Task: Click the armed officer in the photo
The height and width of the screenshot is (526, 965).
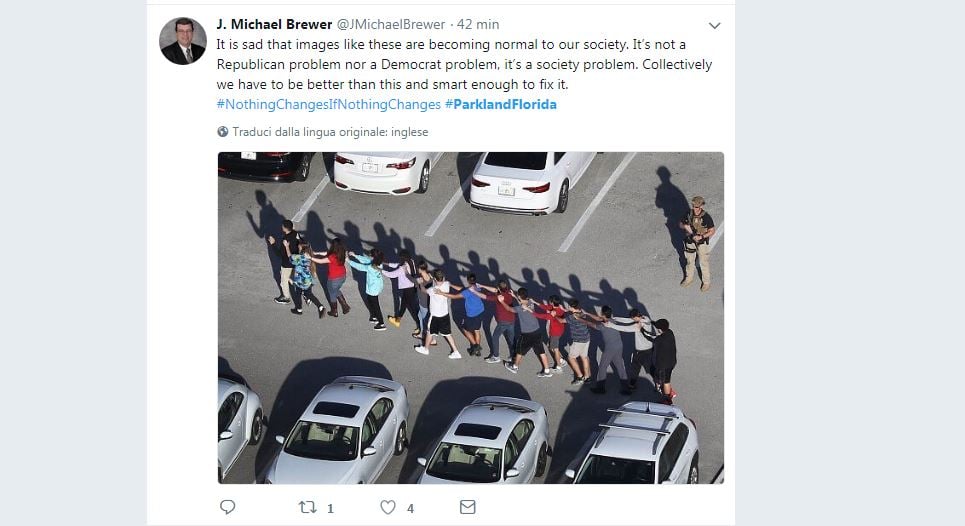Action: coord(697,243)
